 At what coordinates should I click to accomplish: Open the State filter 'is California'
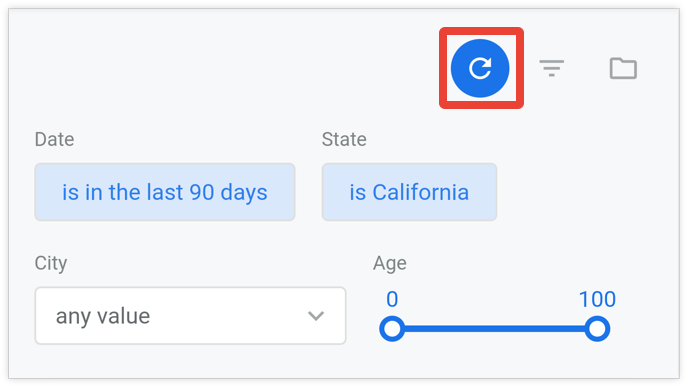(409, 192)
